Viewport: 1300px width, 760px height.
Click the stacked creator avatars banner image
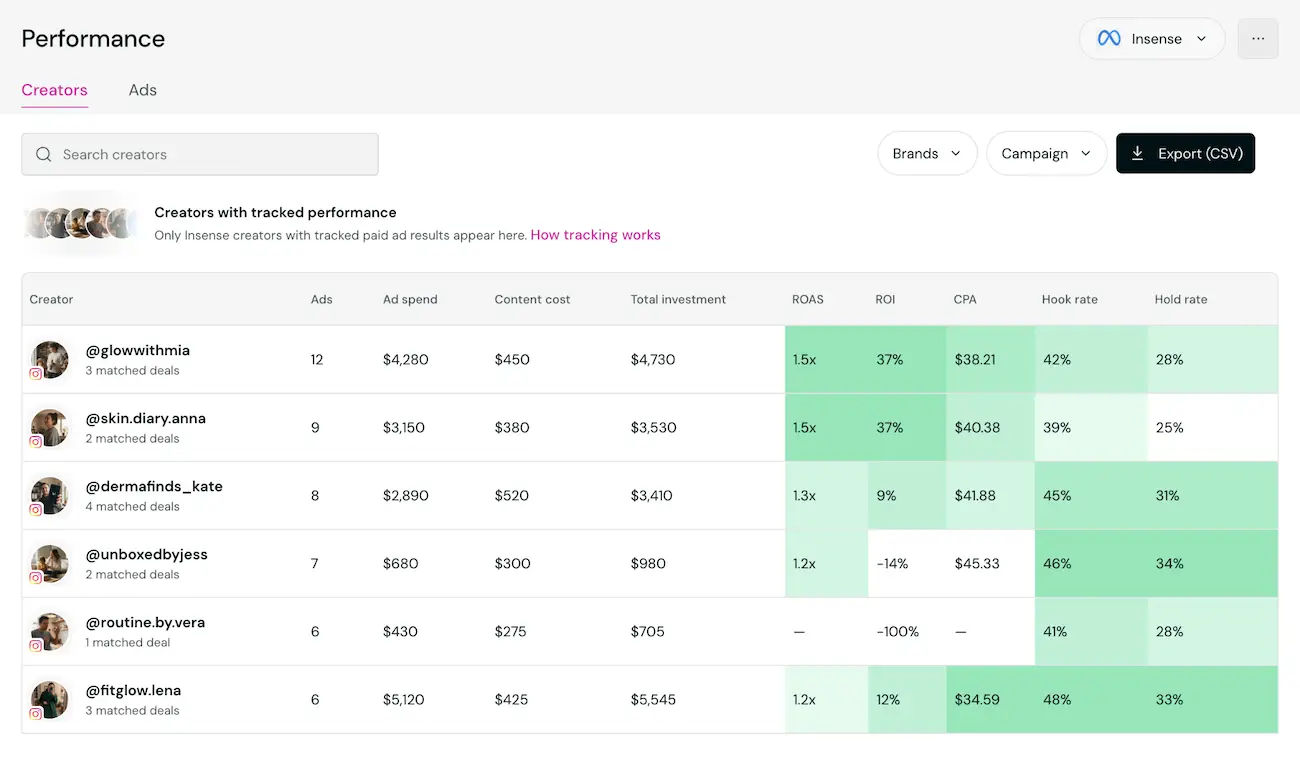point(80,223)
